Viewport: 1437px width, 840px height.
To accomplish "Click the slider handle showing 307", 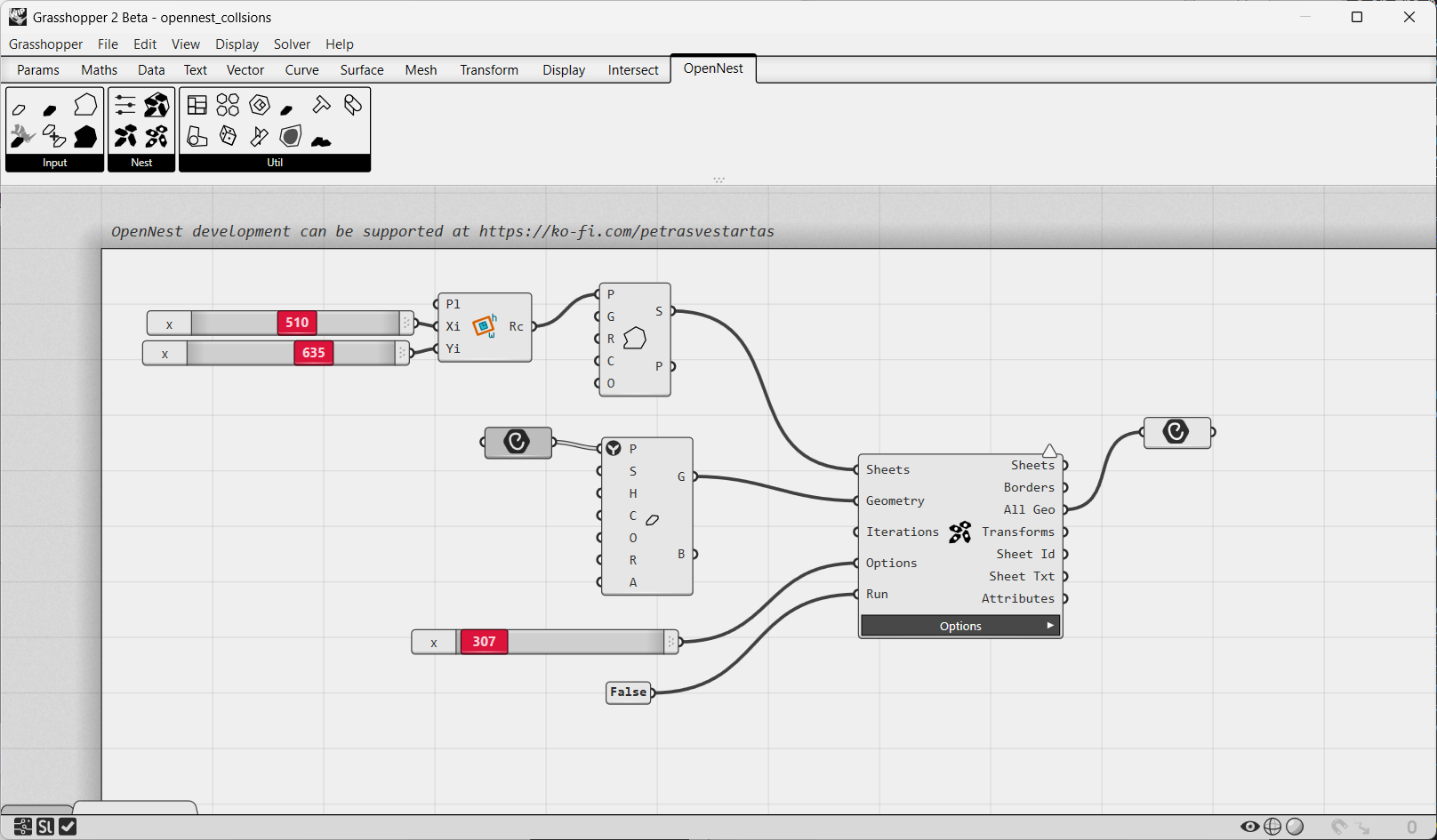I will 484,642.
